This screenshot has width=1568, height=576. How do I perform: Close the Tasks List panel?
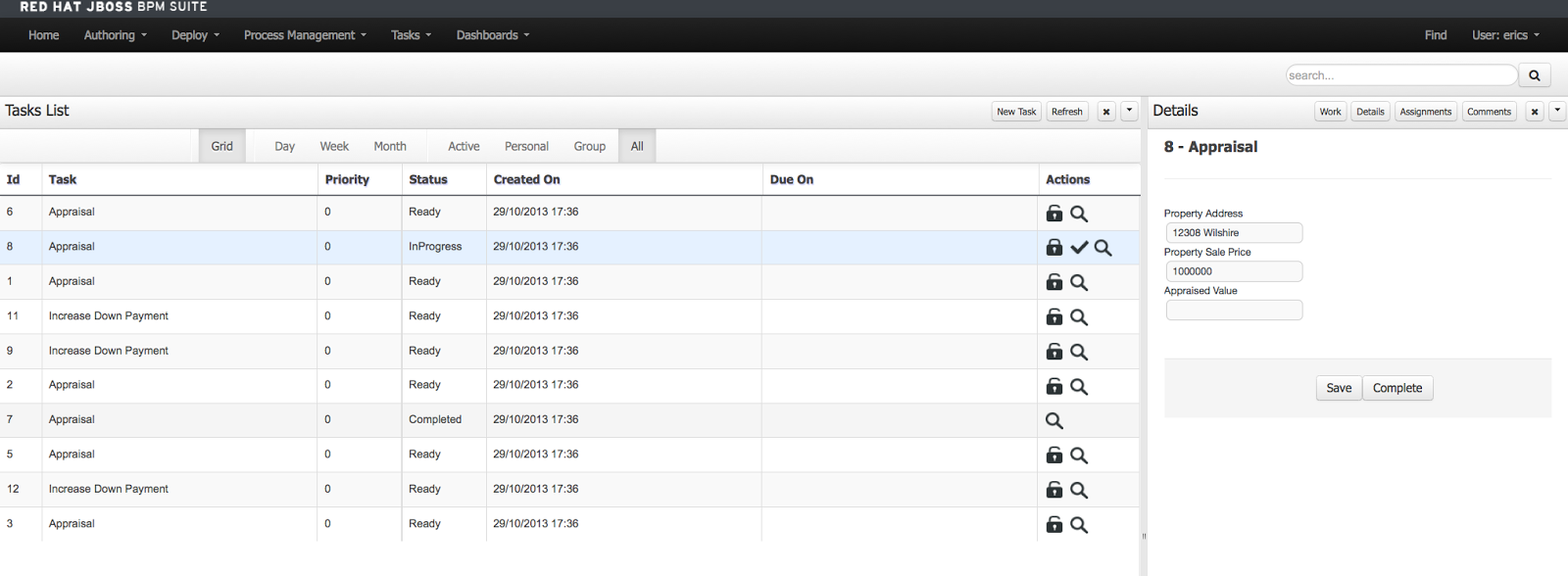coord(1106,112)
